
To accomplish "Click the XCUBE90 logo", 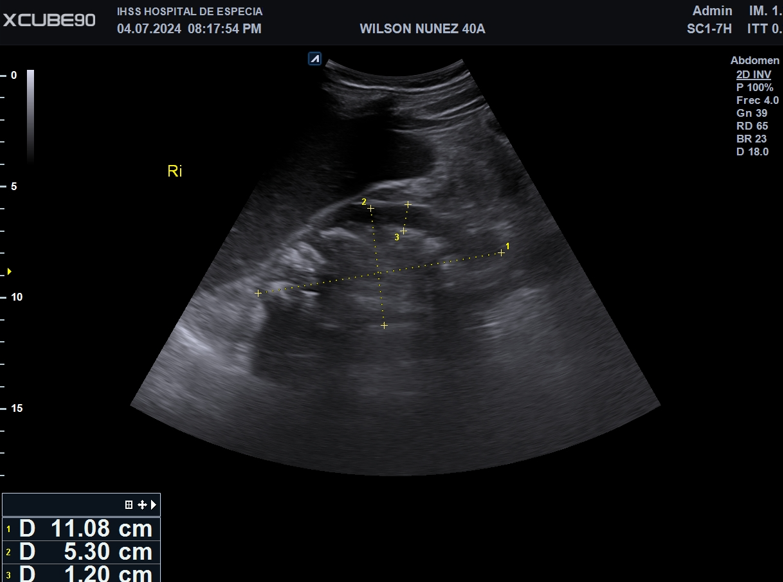I will coord(49,20).
